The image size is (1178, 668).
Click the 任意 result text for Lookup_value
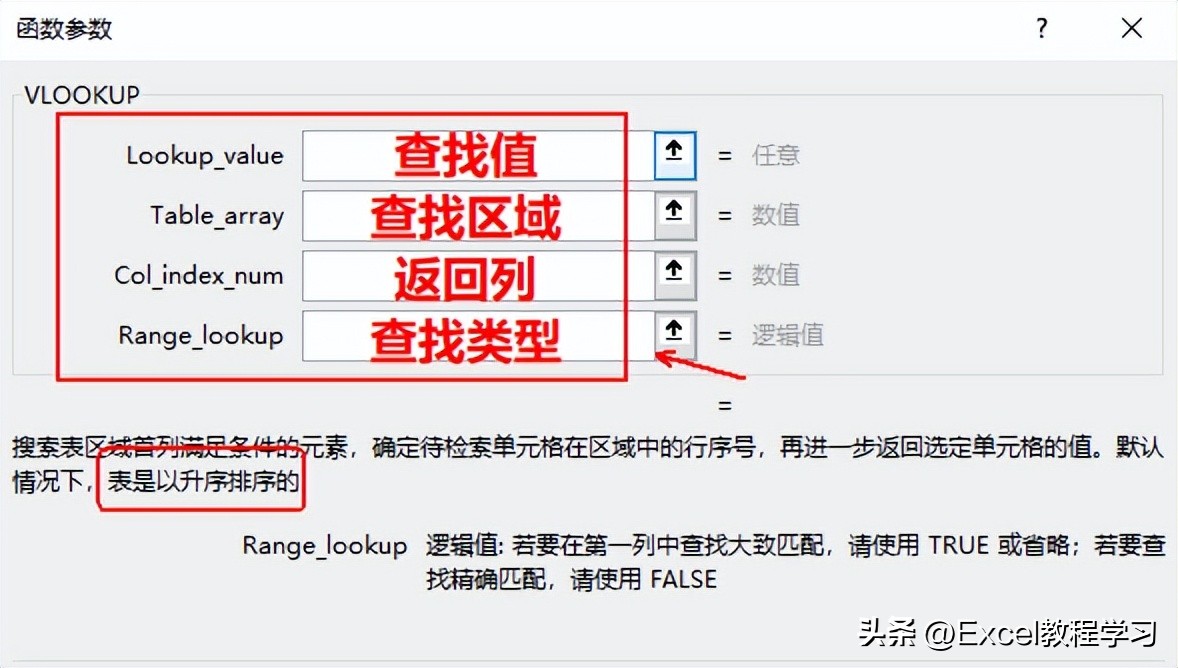click(775, 156)
